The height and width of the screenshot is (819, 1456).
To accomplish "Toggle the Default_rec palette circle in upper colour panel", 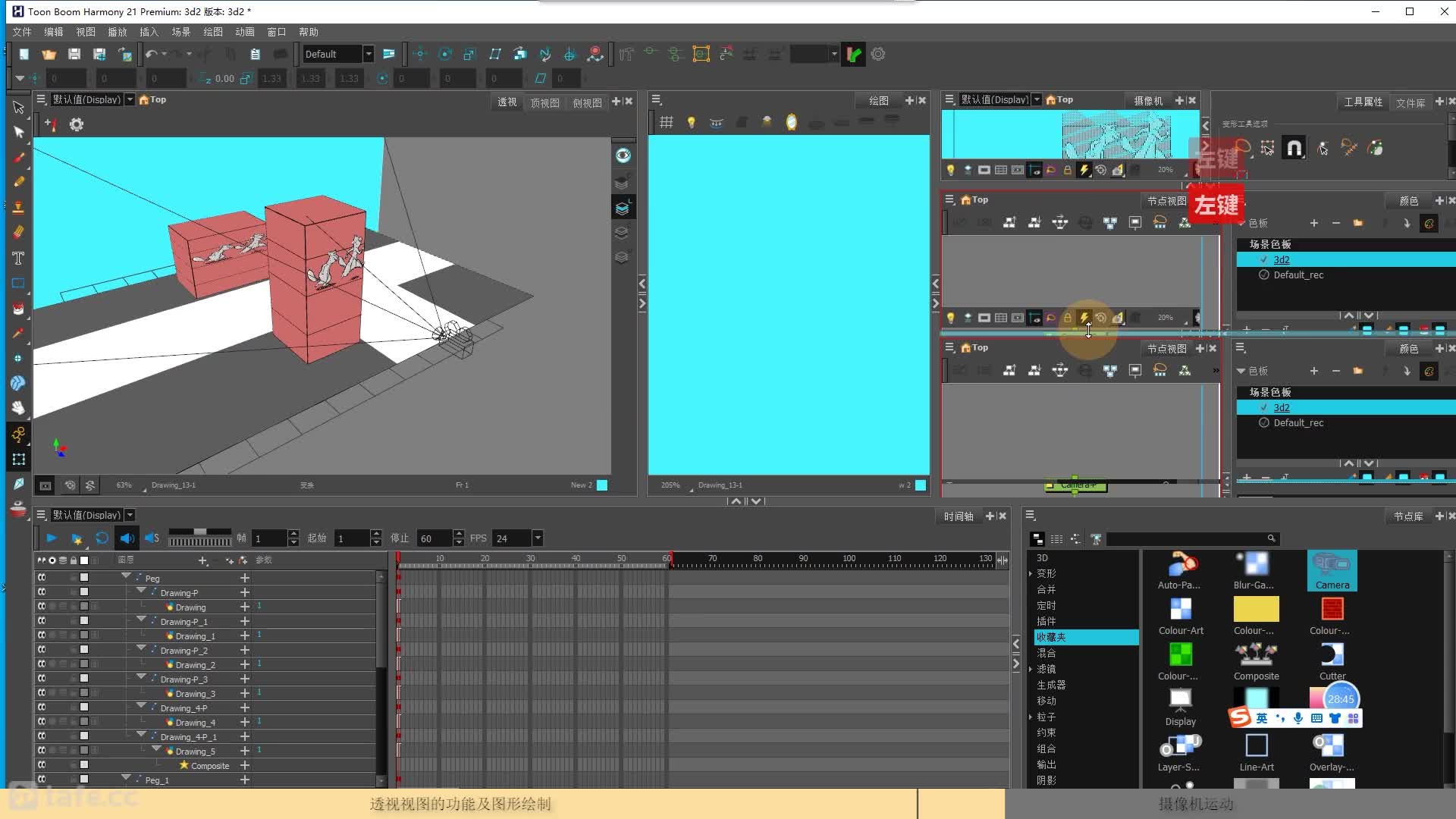I will tap(1263, 275).
